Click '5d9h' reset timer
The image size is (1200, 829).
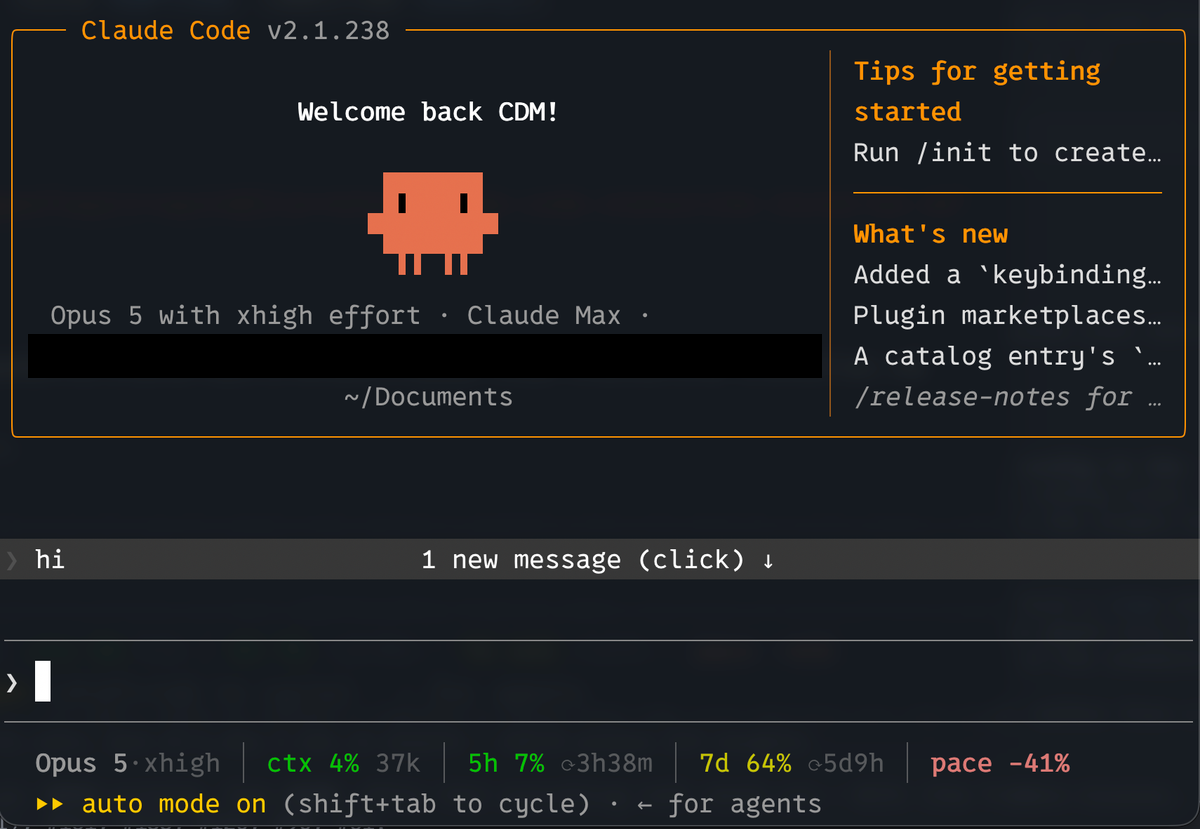(845, 764)
